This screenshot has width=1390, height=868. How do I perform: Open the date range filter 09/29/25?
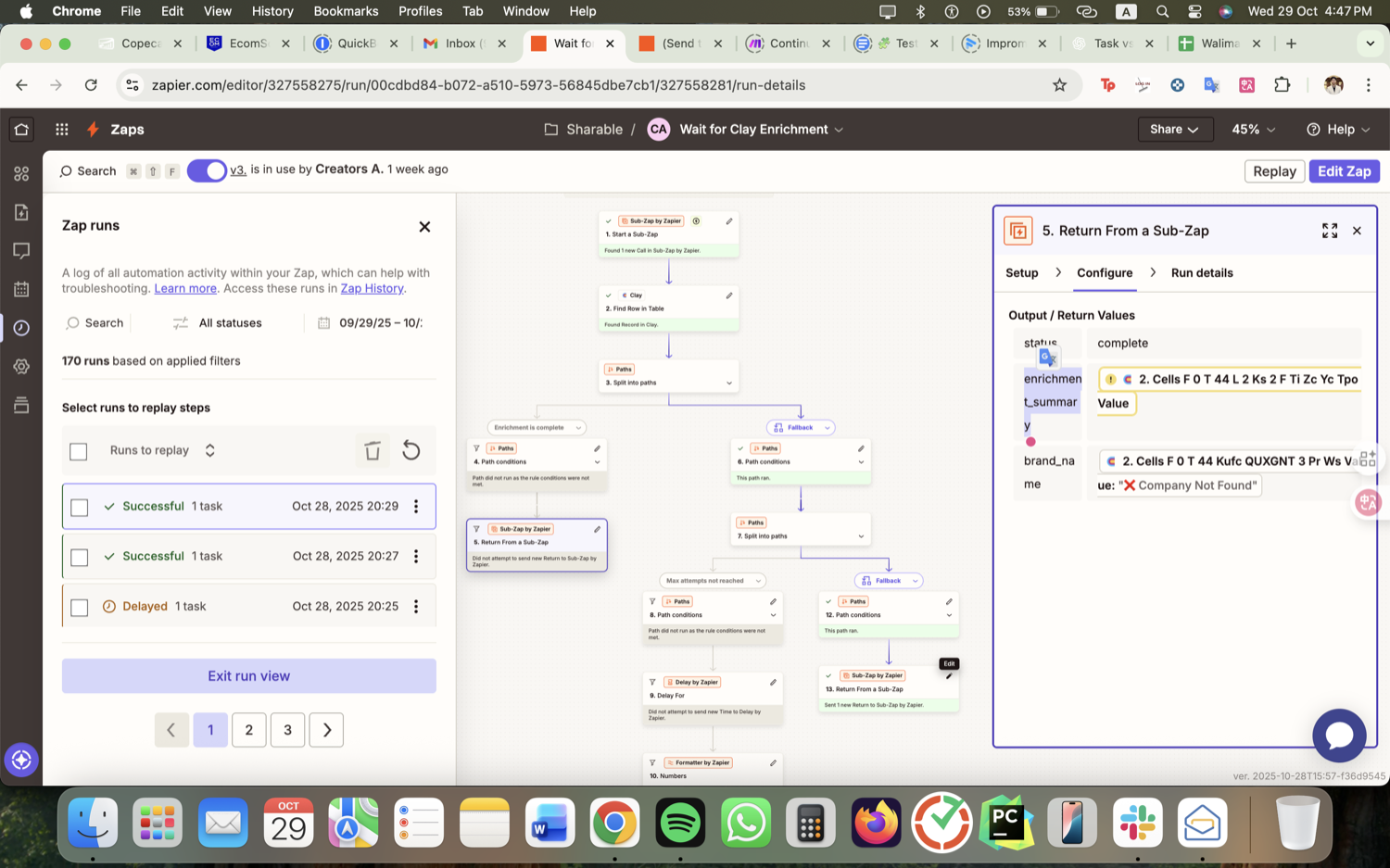click(371, 323)
